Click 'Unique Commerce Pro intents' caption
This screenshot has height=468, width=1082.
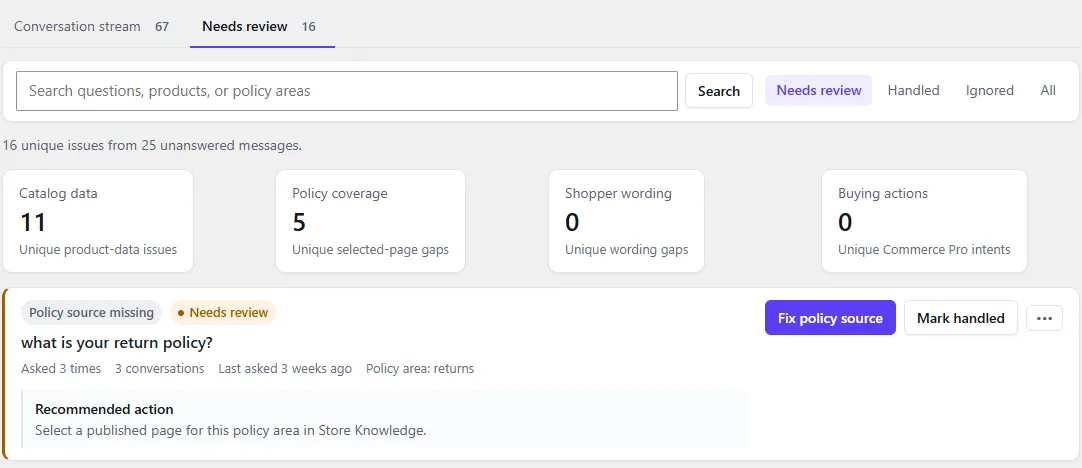point(924,249)
